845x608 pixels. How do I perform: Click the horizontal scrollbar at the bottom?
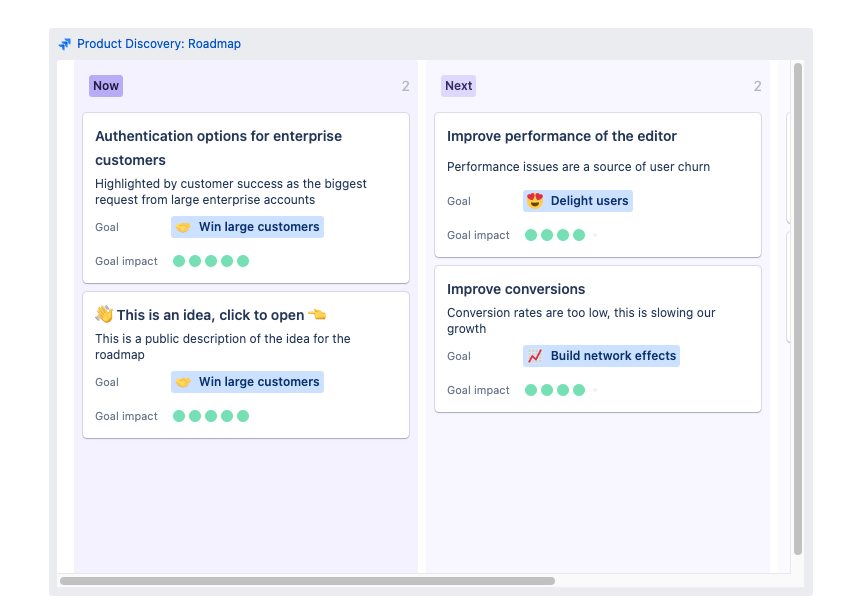click(x=310, y=578)
